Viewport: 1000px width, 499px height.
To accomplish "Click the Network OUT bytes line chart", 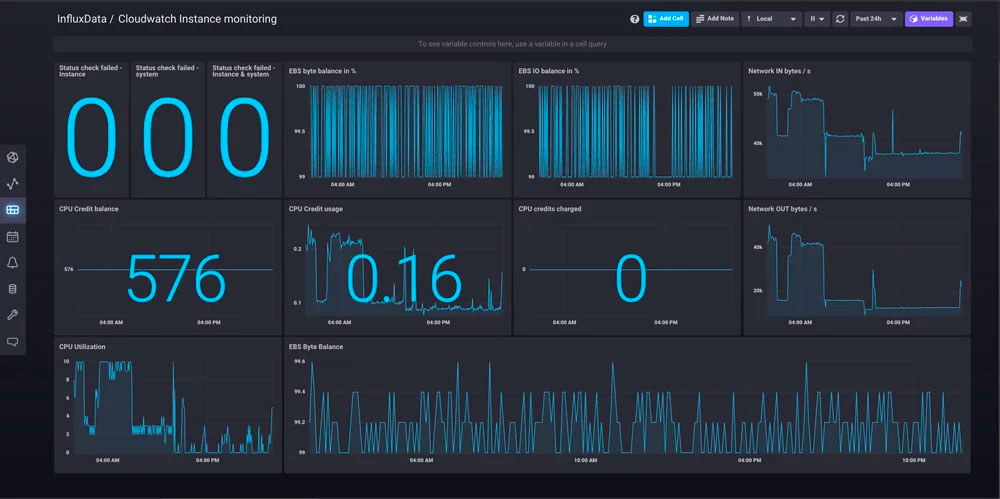I will pos(864,269).
